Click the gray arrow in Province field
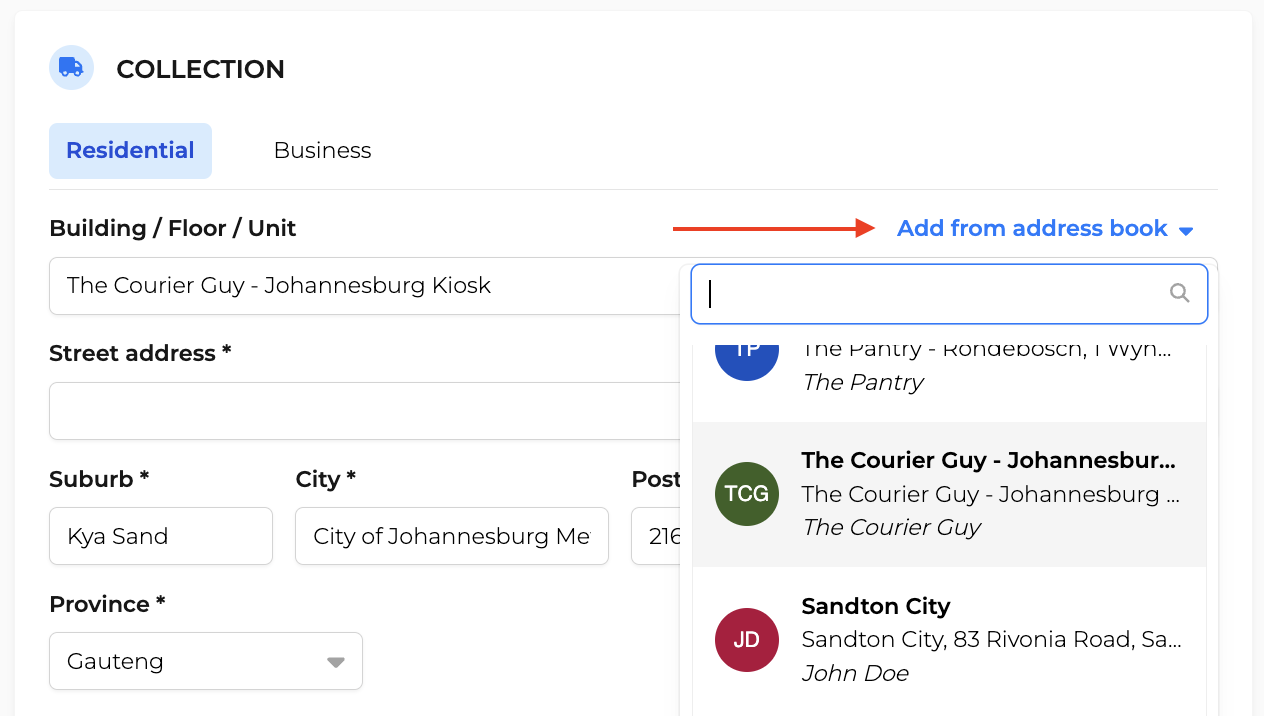 pos(336,662)
